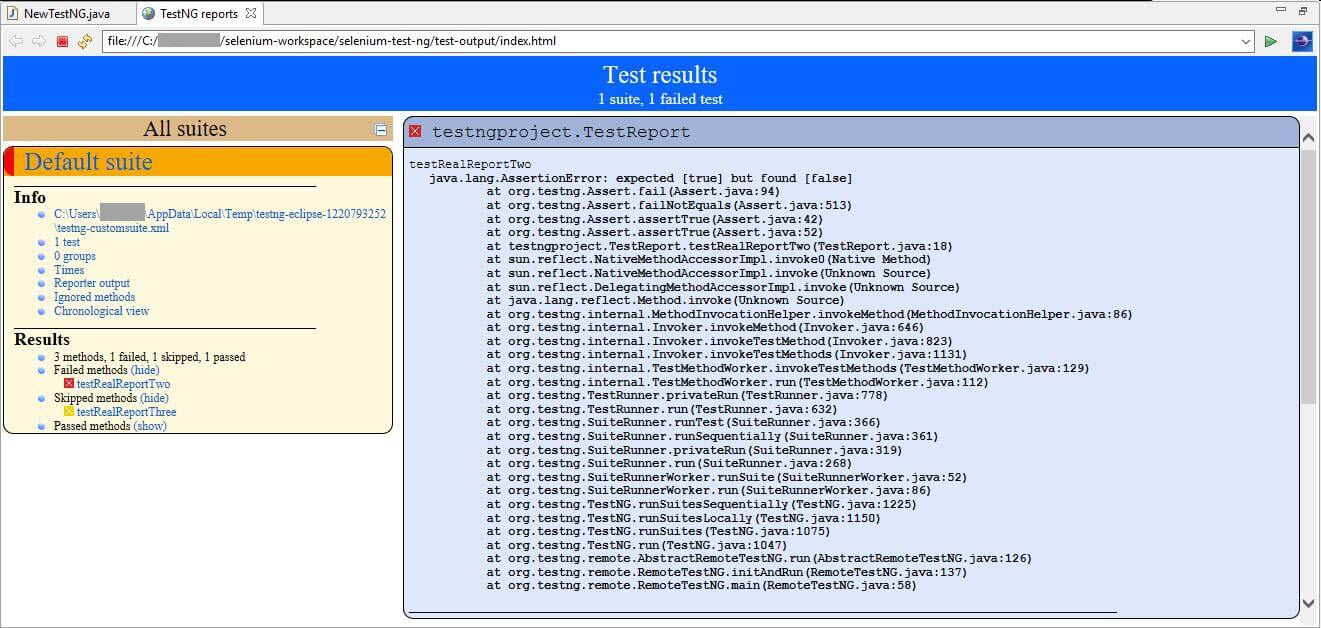1321x628 pixels.
Task: Open page in external web browser icon
Action: (1301, 41)
